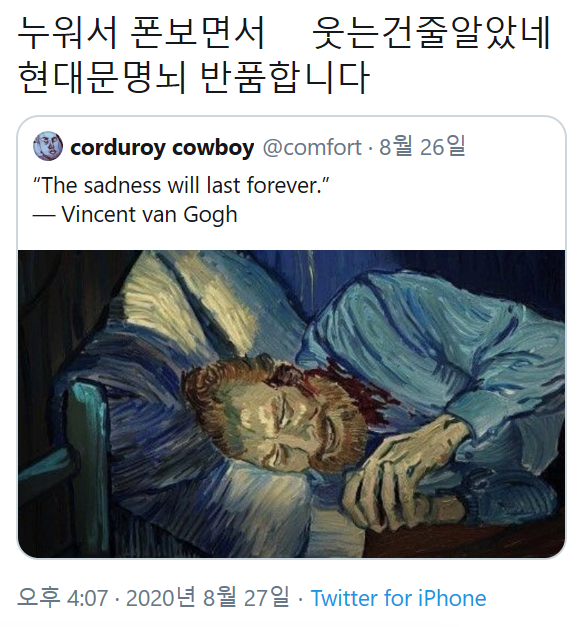Open the quoted tweet date 8월 26일
This screenshot has height=627, width=580.
click(422, 146)
